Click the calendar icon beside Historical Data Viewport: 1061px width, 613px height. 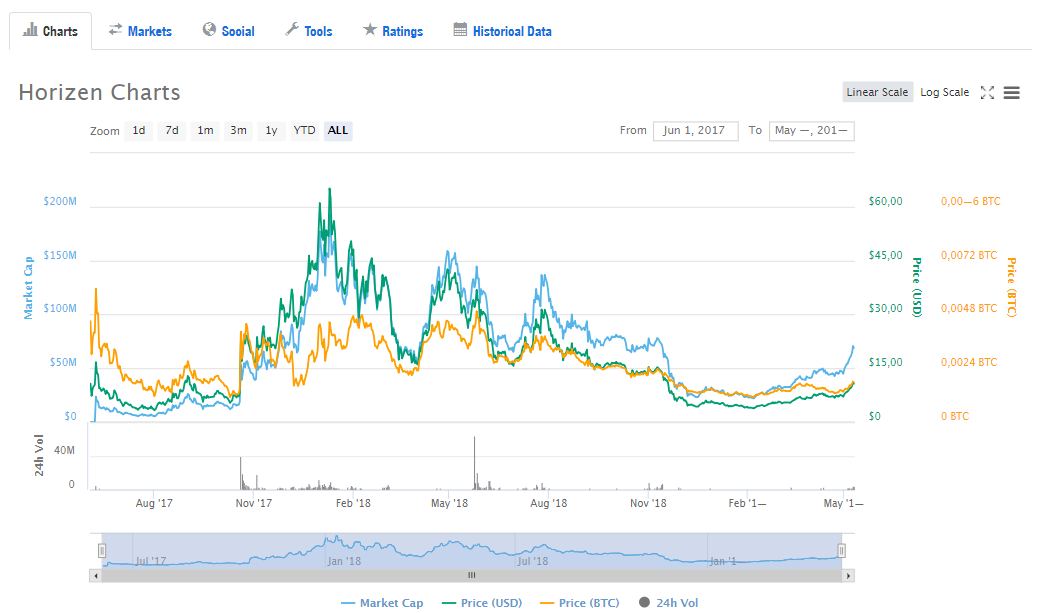coord(460,29)
